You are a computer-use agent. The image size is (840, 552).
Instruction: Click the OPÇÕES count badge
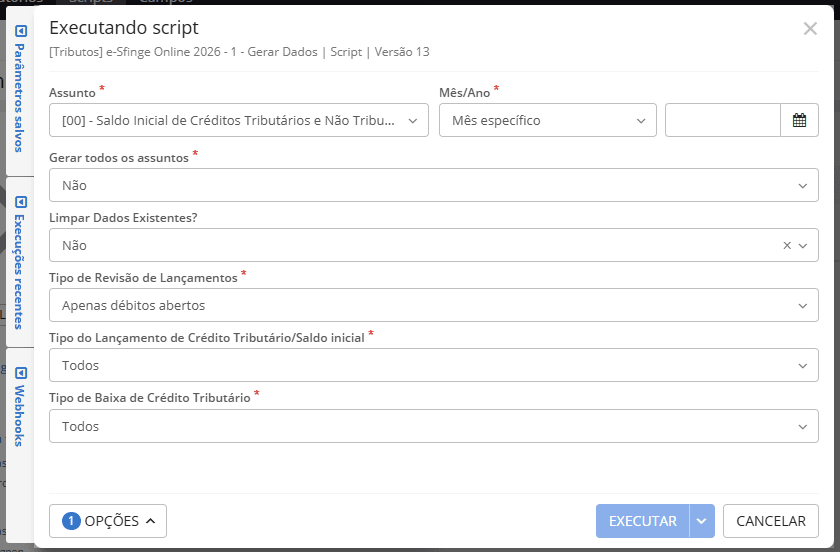[71, 521]
